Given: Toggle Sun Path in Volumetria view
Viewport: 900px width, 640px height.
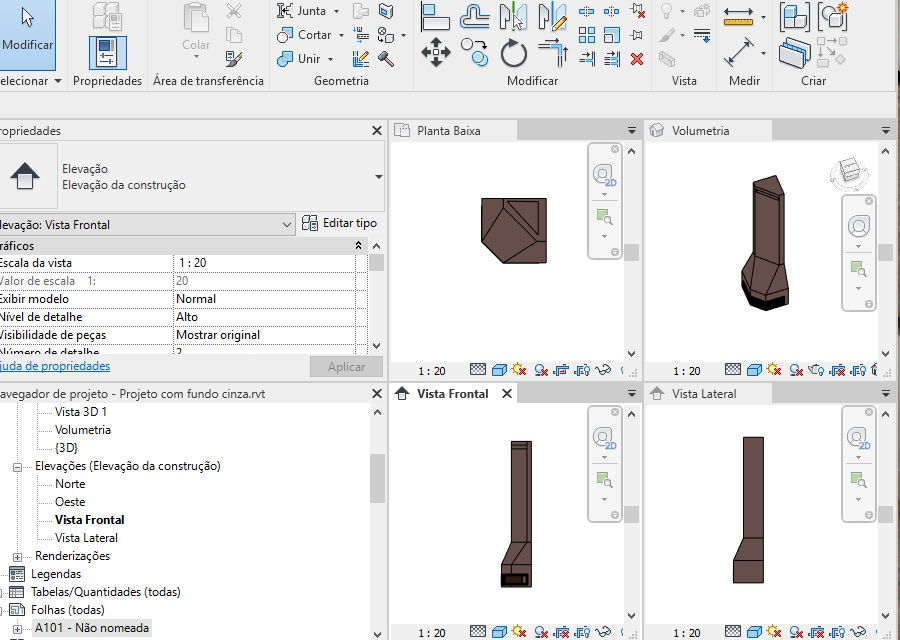Looking at the screenshot, I should 774,370.
